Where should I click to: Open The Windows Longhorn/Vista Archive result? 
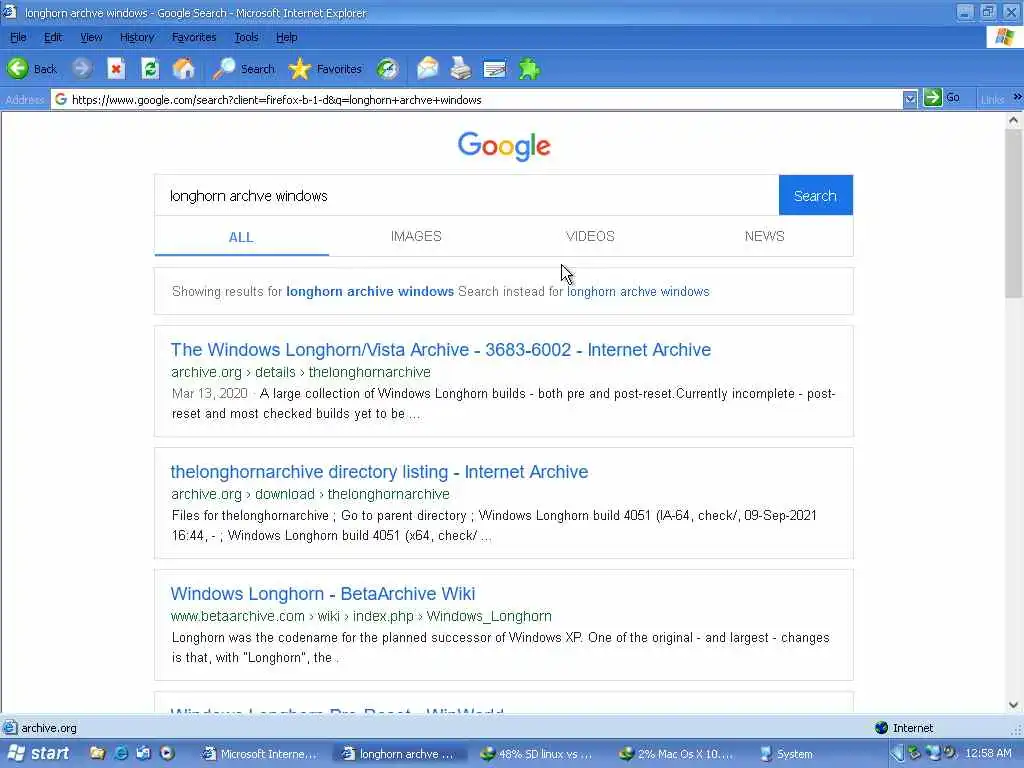coord(441,349)
